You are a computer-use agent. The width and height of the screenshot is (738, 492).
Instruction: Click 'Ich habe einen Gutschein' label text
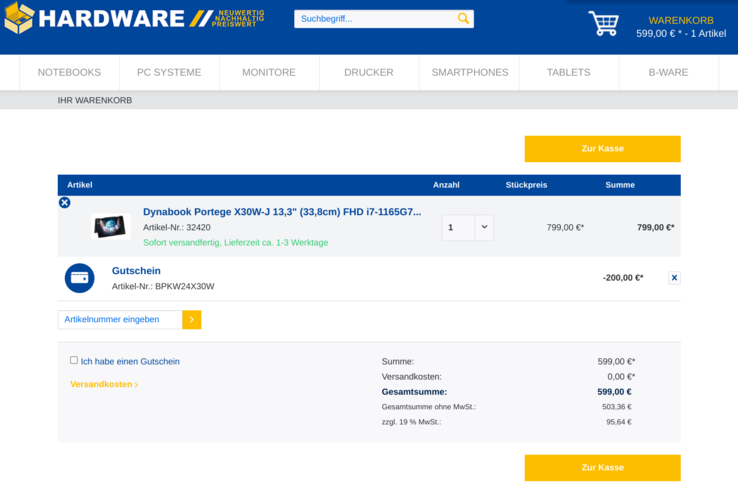click(130, 362)
